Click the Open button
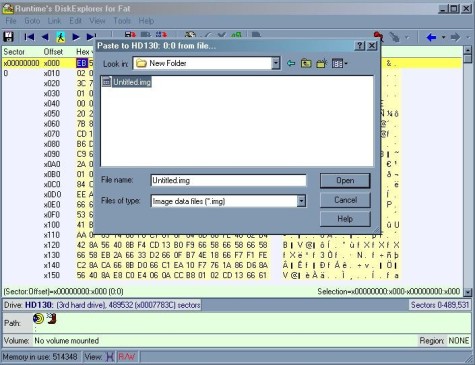 345,181
